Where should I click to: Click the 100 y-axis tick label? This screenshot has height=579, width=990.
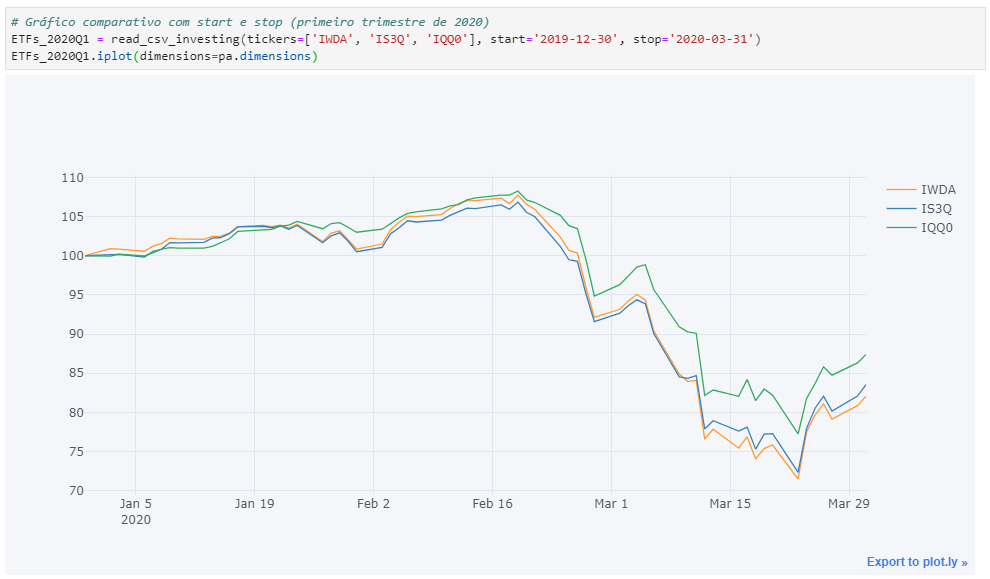tap(71, 256)
